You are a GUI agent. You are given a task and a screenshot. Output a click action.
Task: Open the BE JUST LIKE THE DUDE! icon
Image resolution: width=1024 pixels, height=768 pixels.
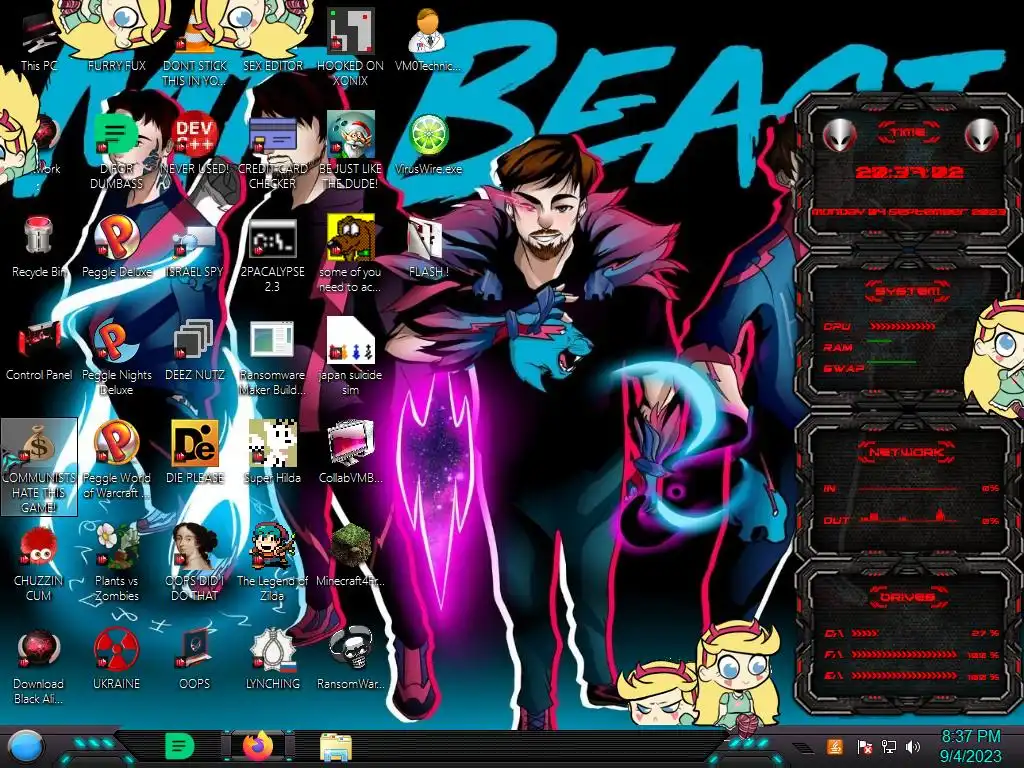[x=350, y=151]
